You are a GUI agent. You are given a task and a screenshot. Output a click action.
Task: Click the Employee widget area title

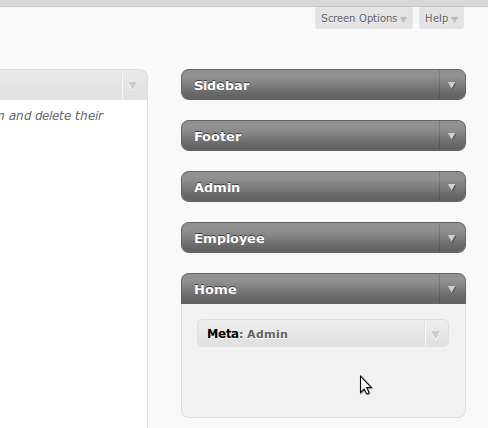click(229, 239)
